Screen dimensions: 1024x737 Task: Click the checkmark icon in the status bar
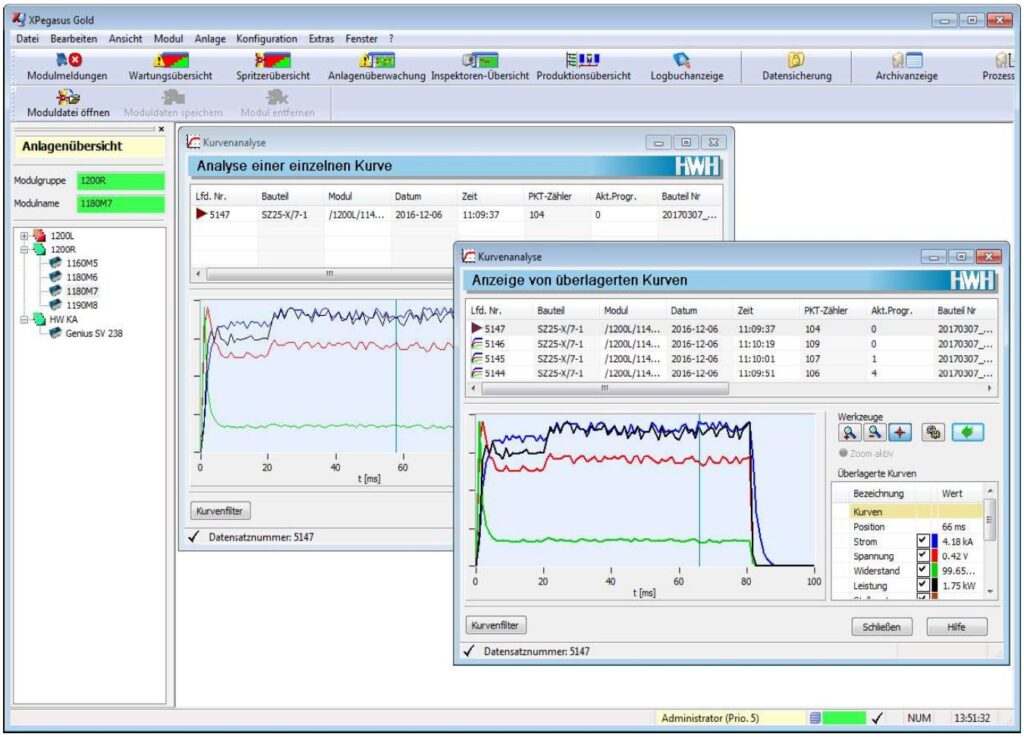tap(877, 718)
